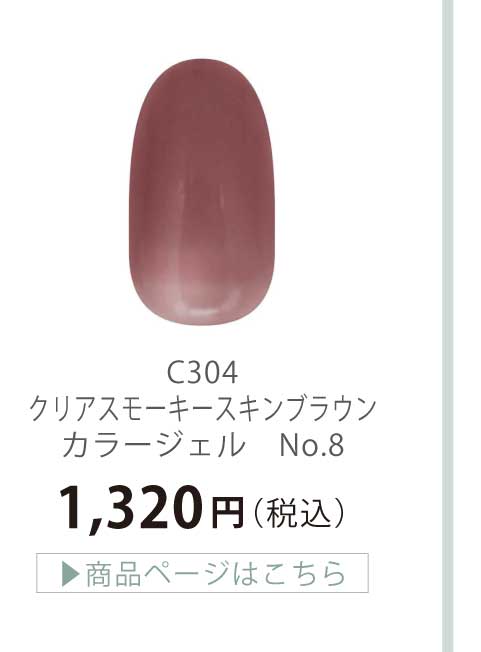Click the triangle arrow icon in the button

pyautogui.click(x=70, y=573)
